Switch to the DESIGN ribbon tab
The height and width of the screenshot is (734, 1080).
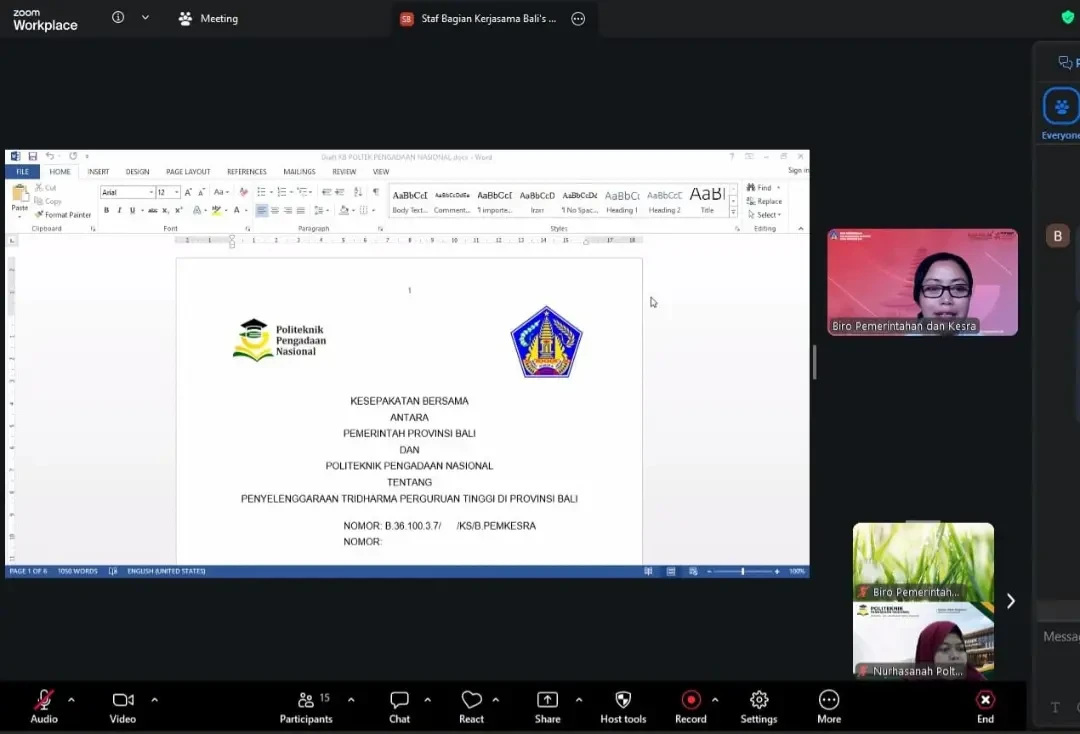pos(137,171)
